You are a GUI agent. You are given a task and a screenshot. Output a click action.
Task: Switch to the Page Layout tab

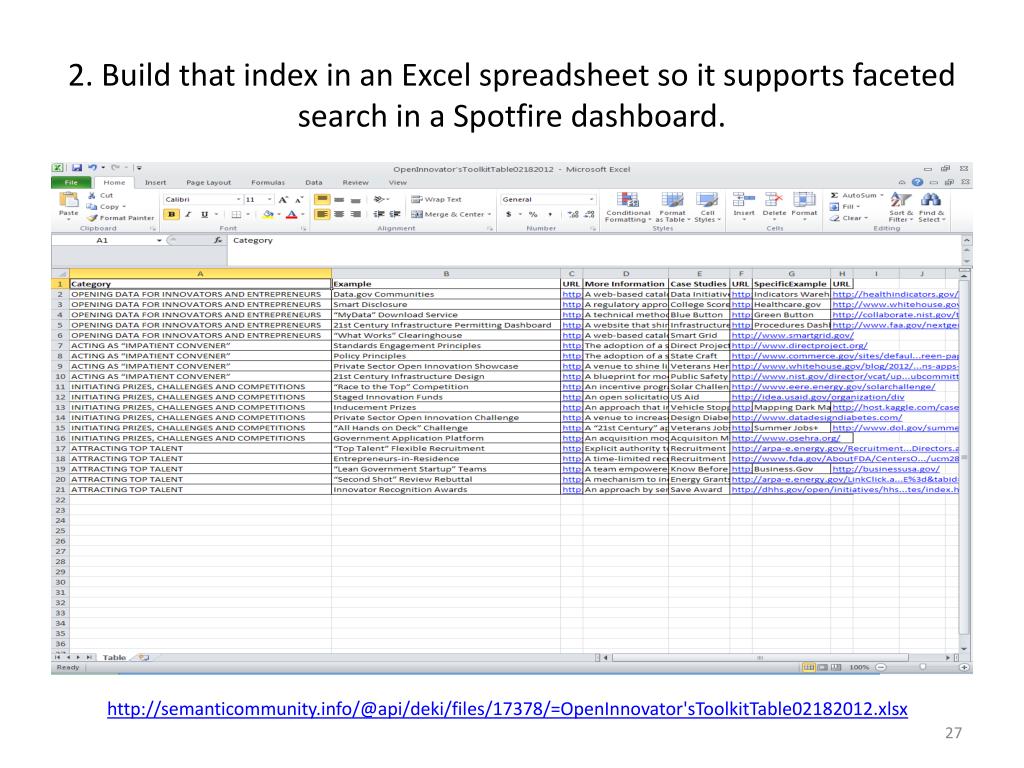click(208, 182)
